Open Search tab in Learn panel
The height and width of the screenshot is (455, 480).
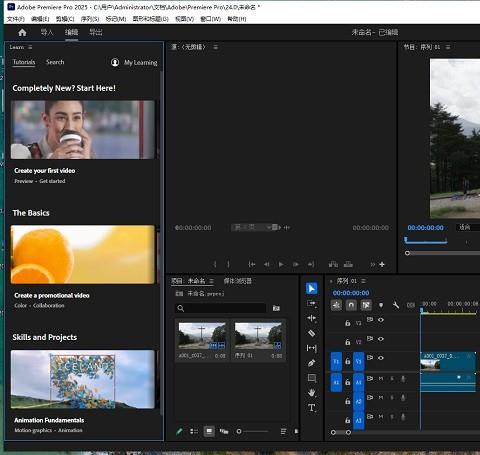coord(55,62)
